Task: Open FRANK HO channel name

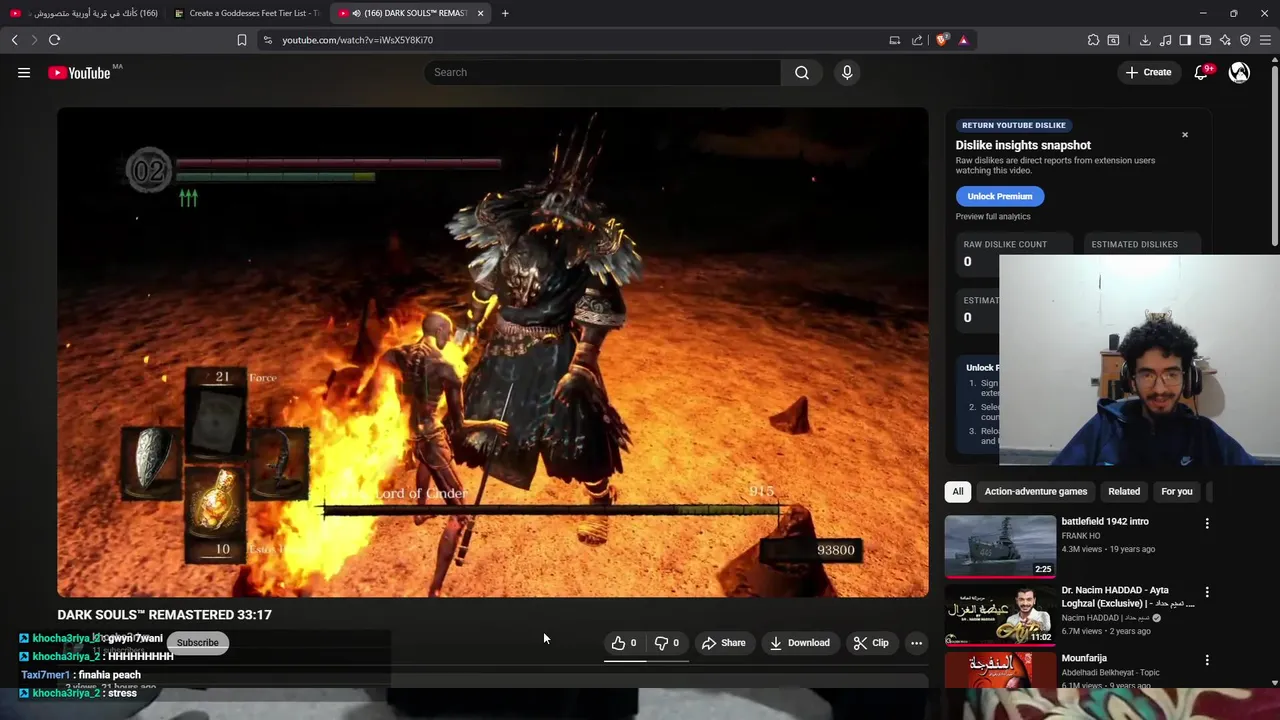Action: coord(1080,536)
